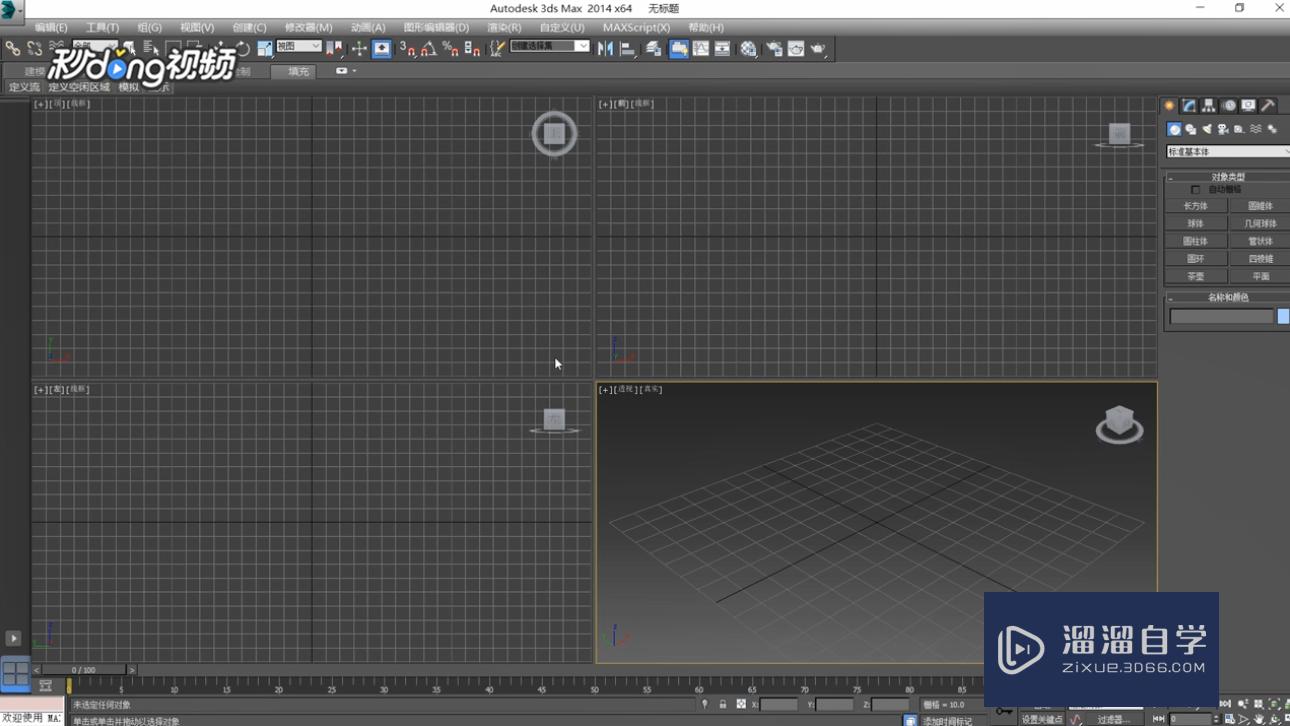Switch to the Modify panel tab
Image resolution: width=1290 pixels, height=726 pixels.
pyautogui.click(x=1189, y=105)
